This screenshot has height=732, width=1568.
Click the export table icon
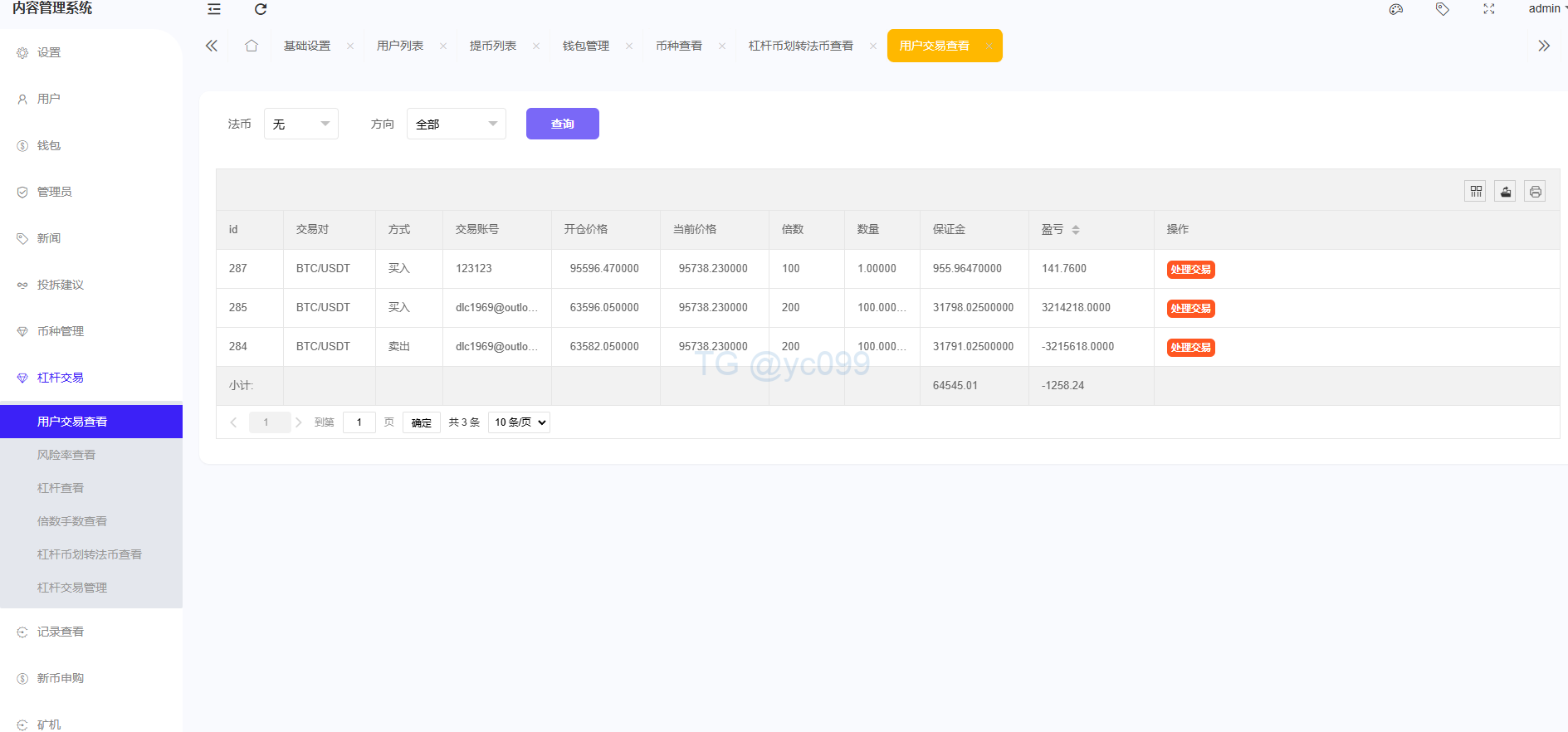coord(1505,192)
